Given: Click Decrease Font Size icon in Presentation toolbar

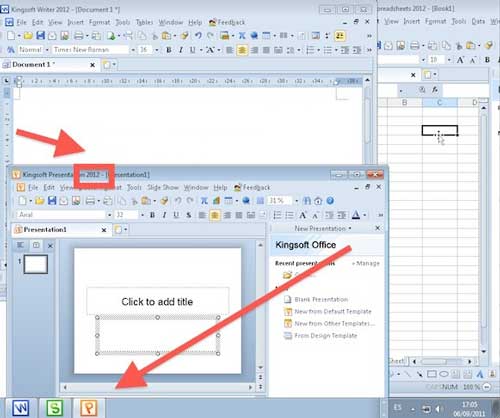Looking at the screenshot, I should pos(315,215).
